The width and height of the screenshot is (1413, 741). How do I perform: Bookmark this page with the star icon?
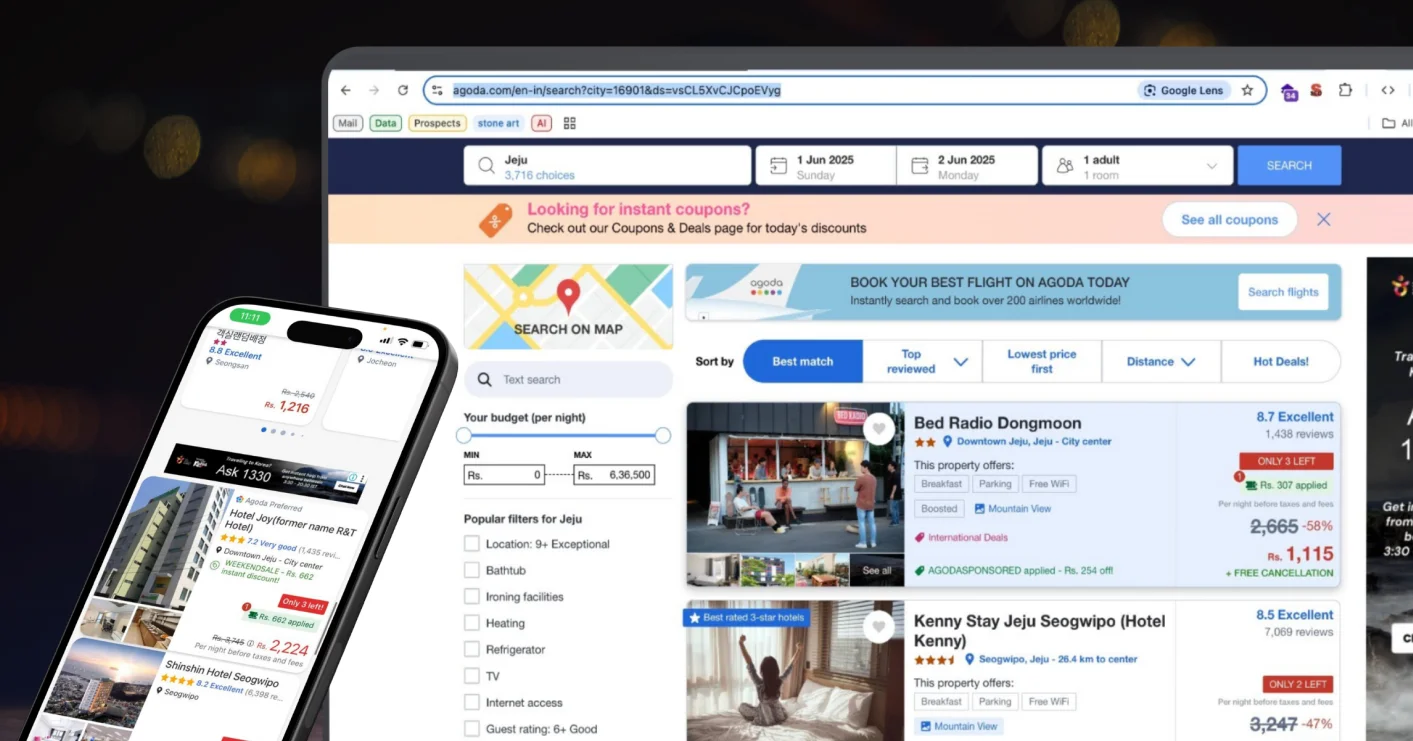(1247, 90)
